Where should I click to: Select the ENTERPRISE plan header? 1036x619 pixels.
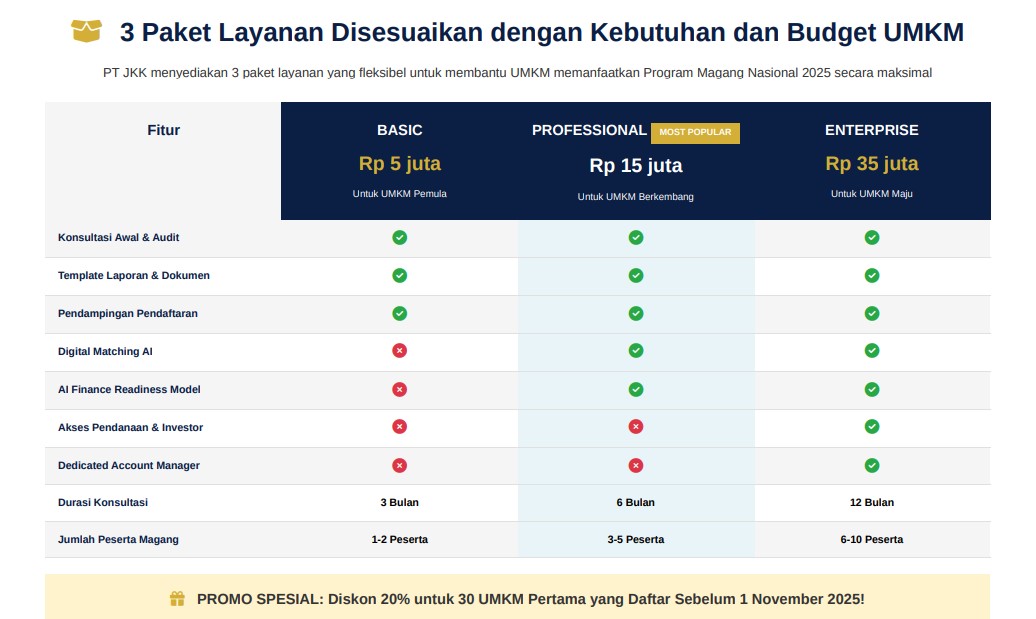(x=871, y=130)
